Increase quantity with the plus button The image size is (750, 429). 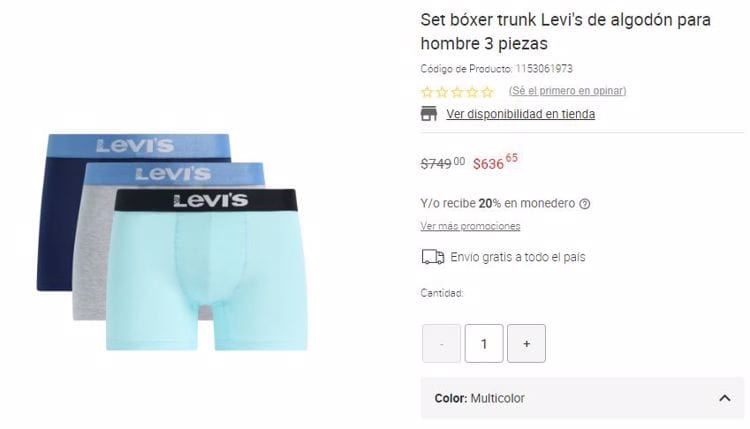(x=526, y=343)
